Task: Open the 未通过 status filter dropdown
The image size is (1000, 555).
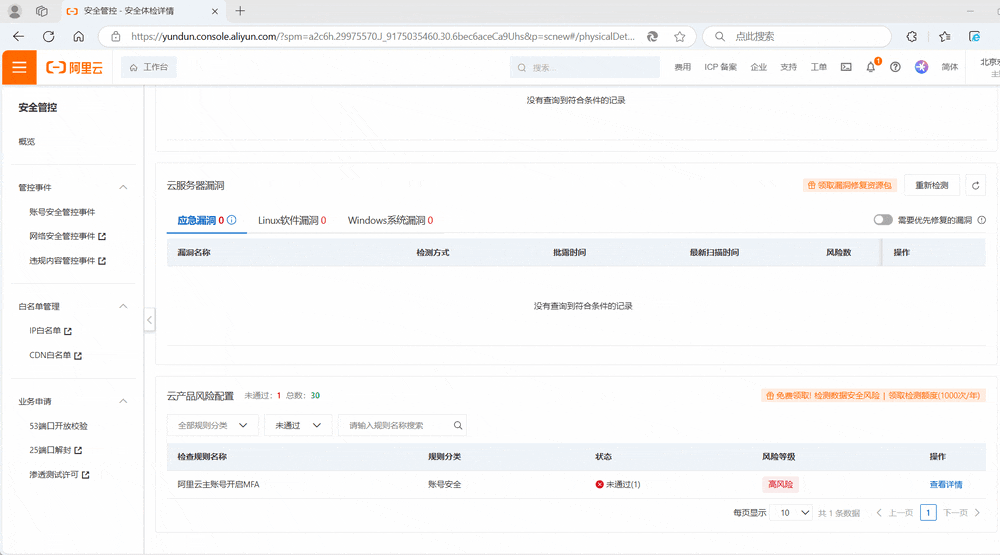Action: coord(298,426)
